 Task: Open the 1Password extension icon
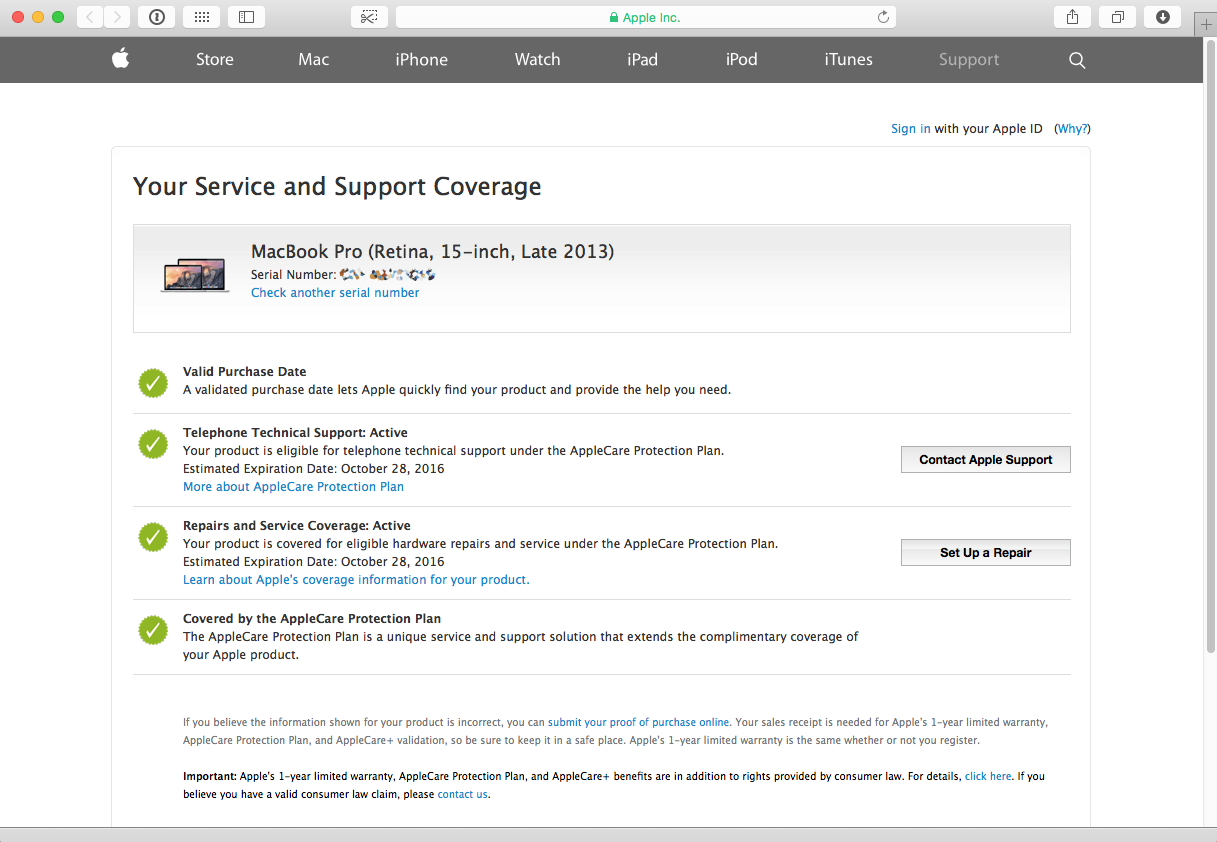(157, 17)
